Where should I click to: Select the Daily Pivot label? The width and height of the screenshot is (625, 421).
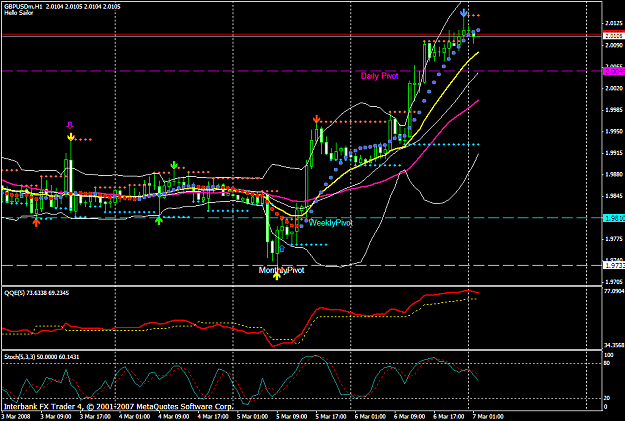tap(379, 76)
